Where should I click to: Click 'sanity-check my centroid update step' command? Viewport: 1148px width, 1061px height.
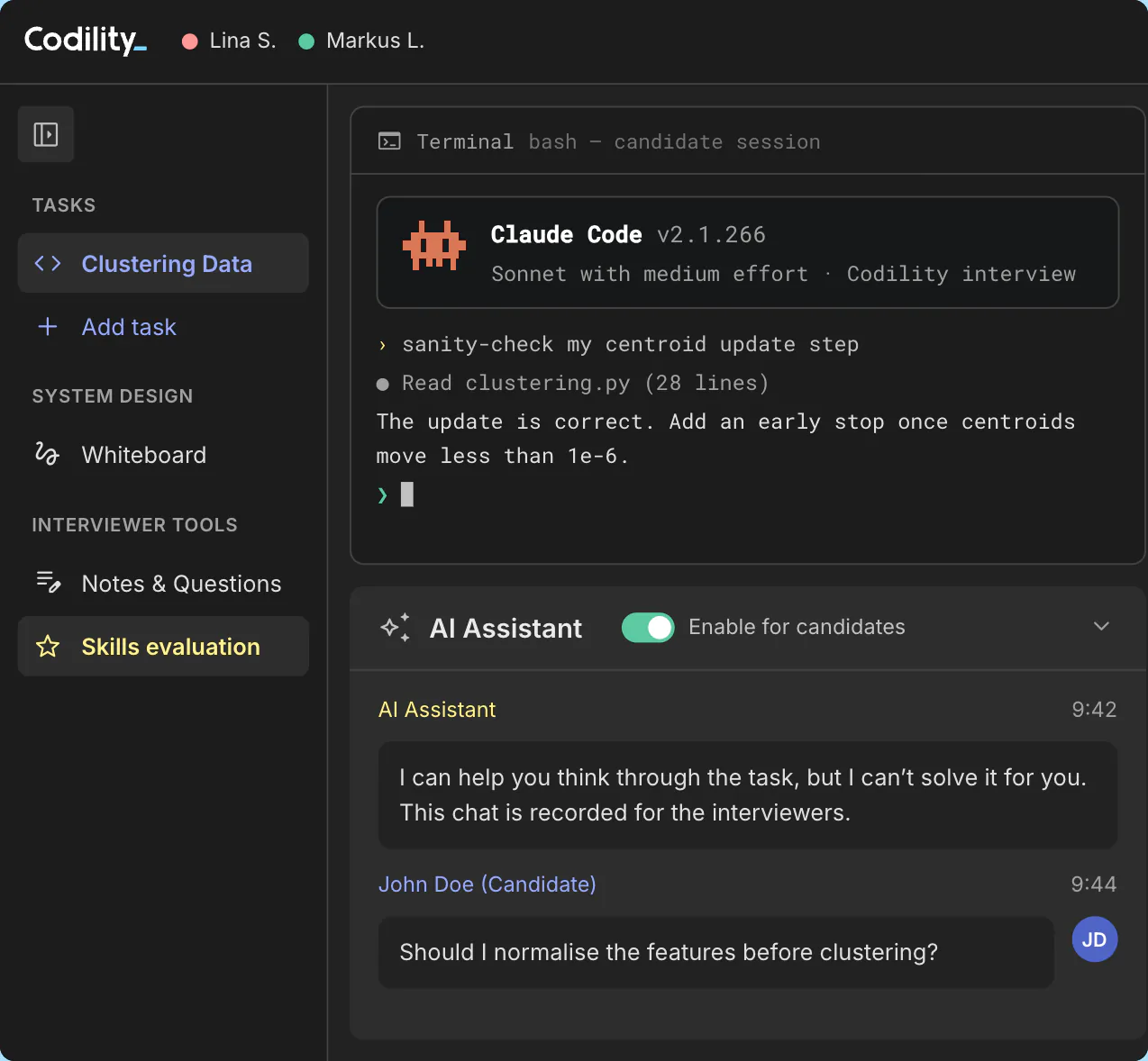tap(630, 344)
